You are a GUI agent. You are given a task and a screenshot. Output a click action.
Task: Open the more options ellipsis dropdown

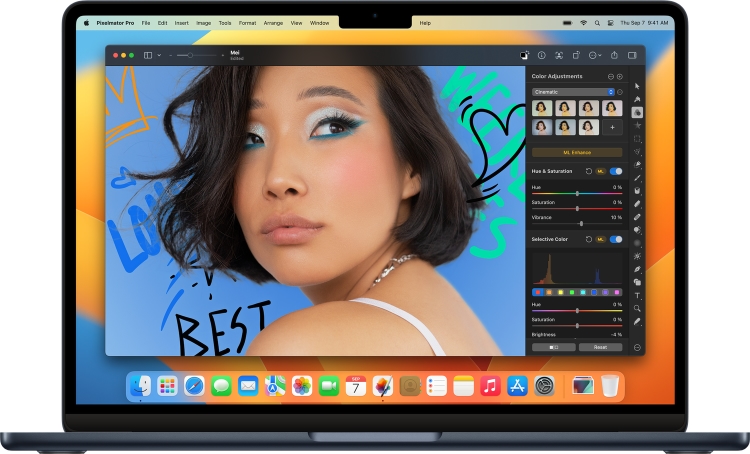[596, 55]
